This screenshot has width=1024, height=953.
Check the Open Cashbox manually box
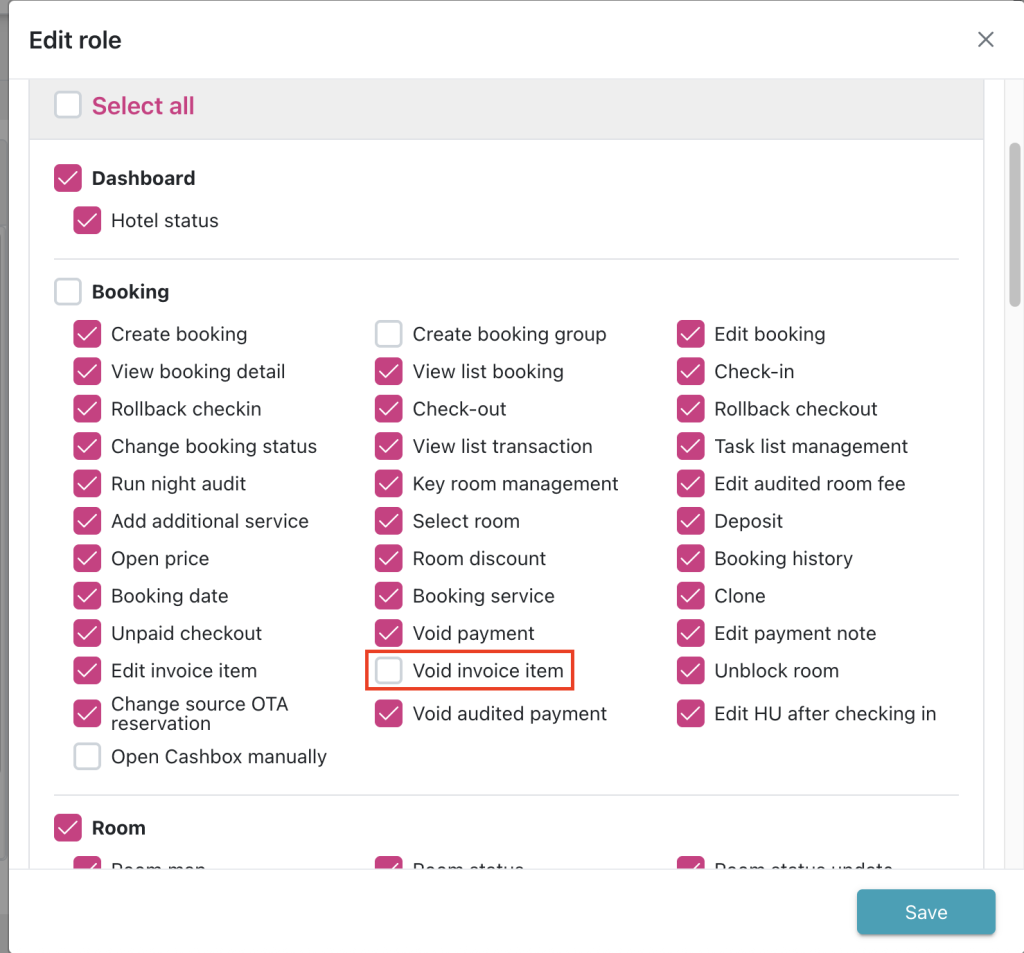pyautogui.click(x=87, y=757)
